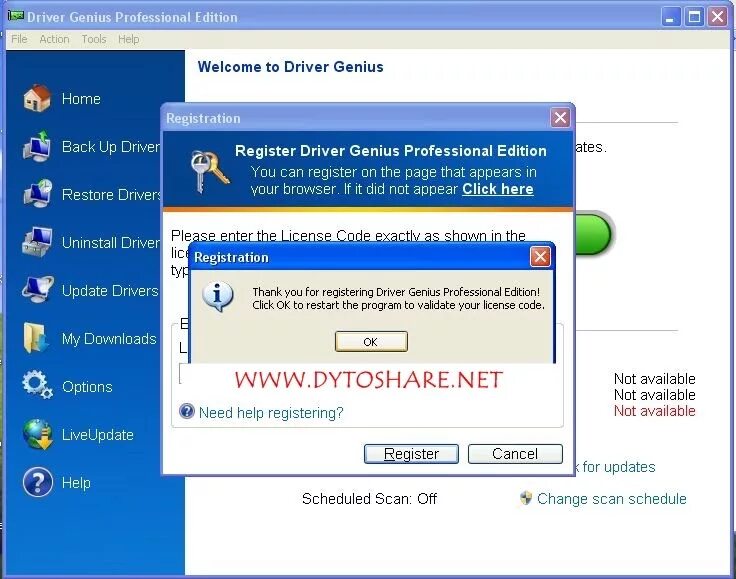Close the Register Driver Genius dialog

coord(560,117)
